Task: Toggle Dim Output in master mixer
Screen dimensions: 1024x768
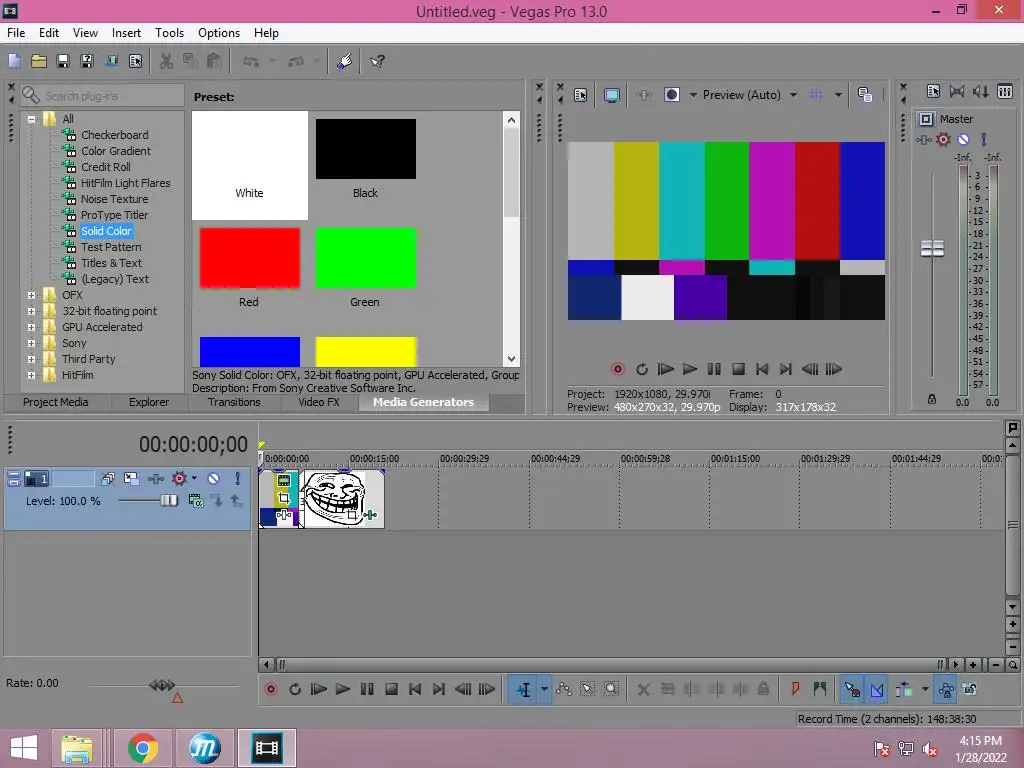Action: coord(980,91)
